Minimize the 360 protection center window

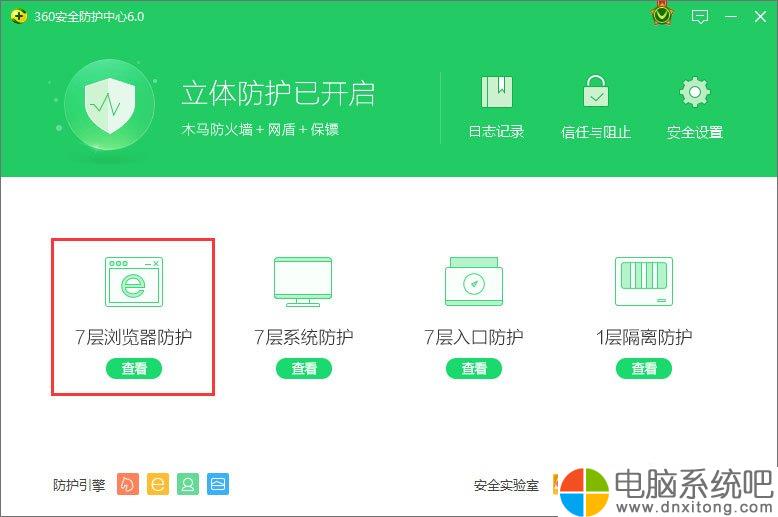(730, 17)
